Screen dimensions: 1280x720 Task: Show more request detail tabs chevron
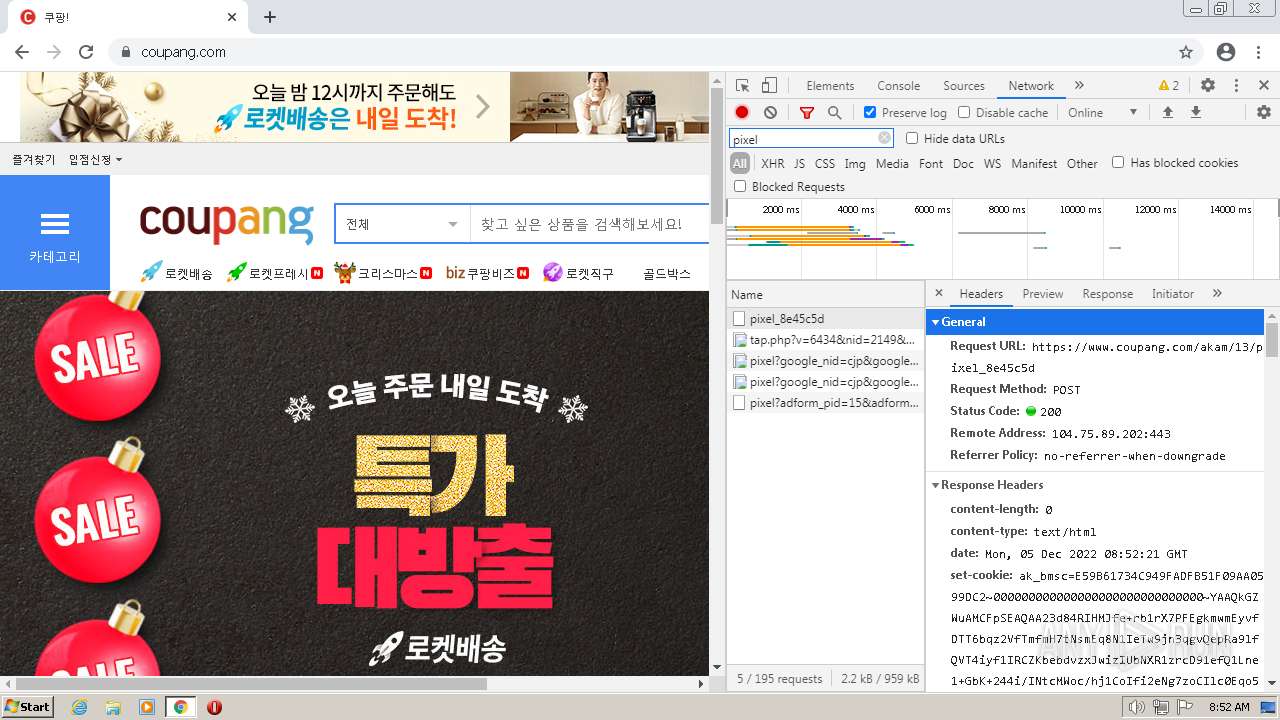point(1217,293)
